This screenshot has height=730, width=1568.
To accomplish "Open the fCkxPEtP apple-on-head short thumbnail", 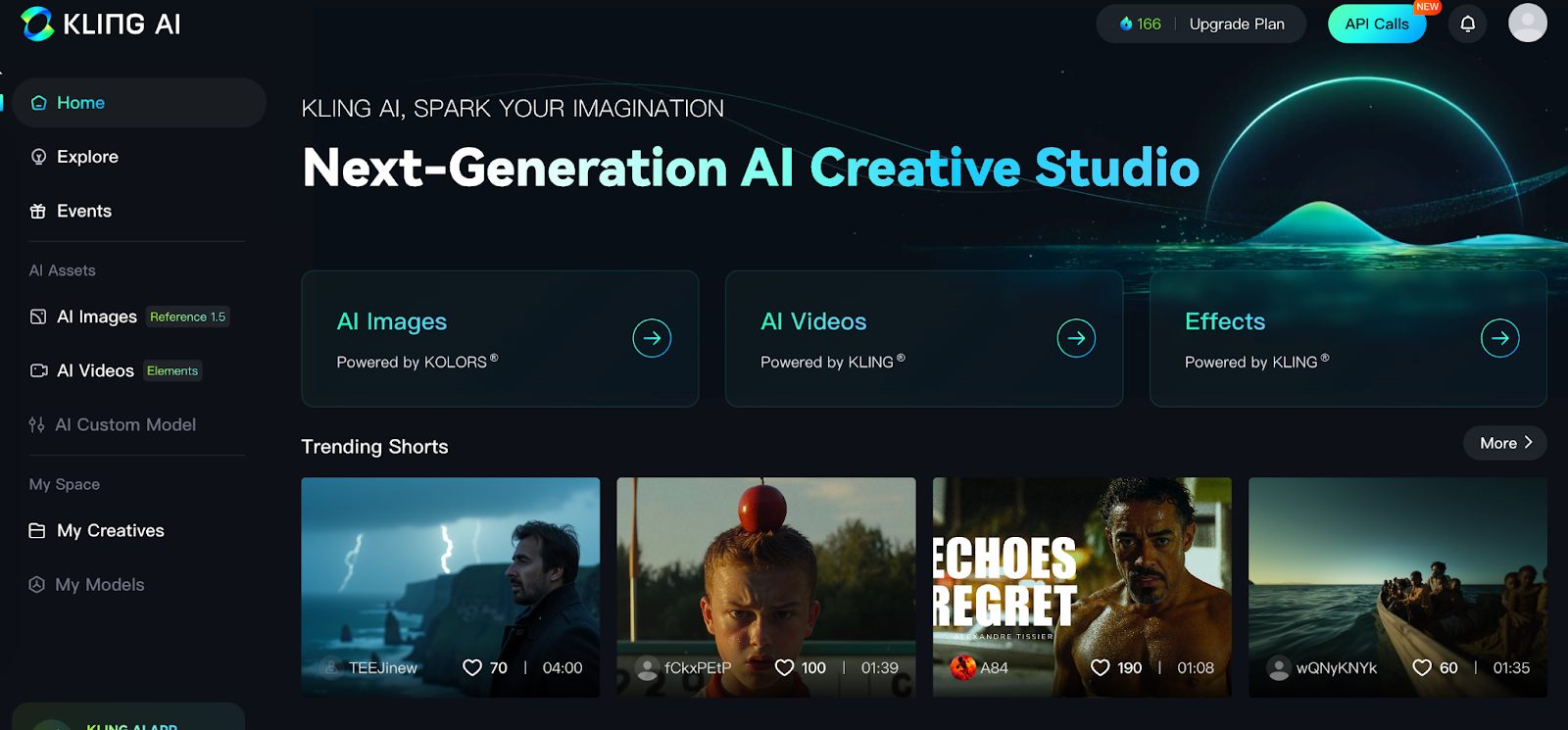I will (766, 587).
